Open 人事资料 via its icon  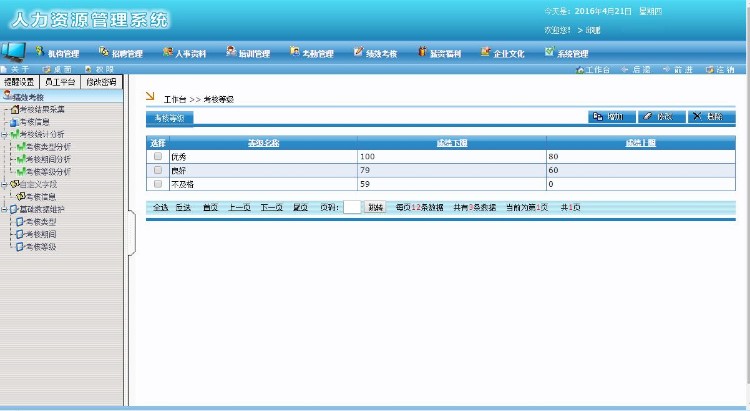pos(167,52)
